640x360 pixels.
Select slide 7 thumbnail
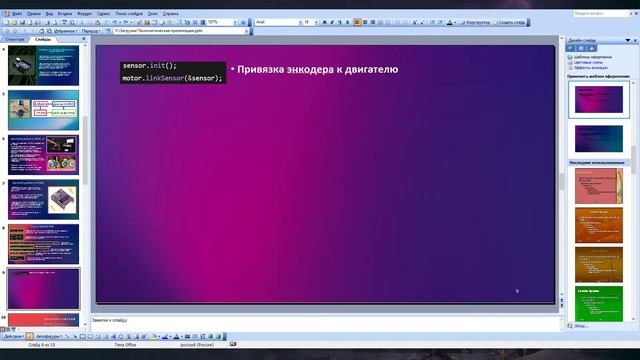(x=43, y=199)
